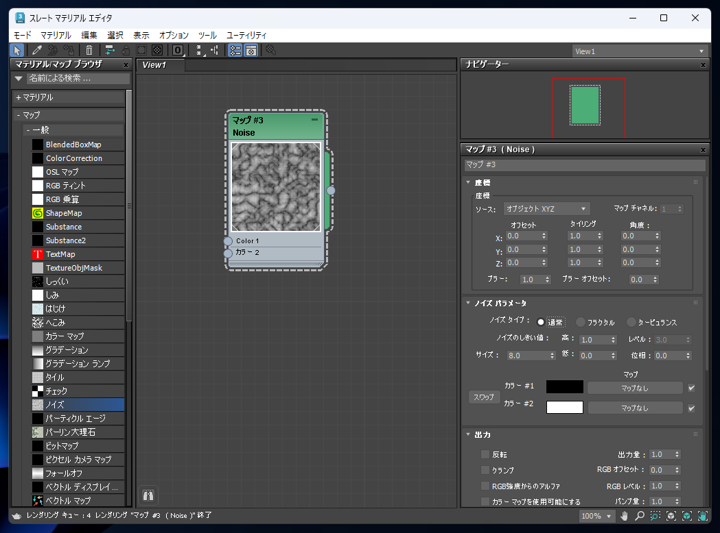Click the Noise preview thumbnail on node
This screenshot has width=720, height=533.
pyautogui.click(x=276, y=187)
